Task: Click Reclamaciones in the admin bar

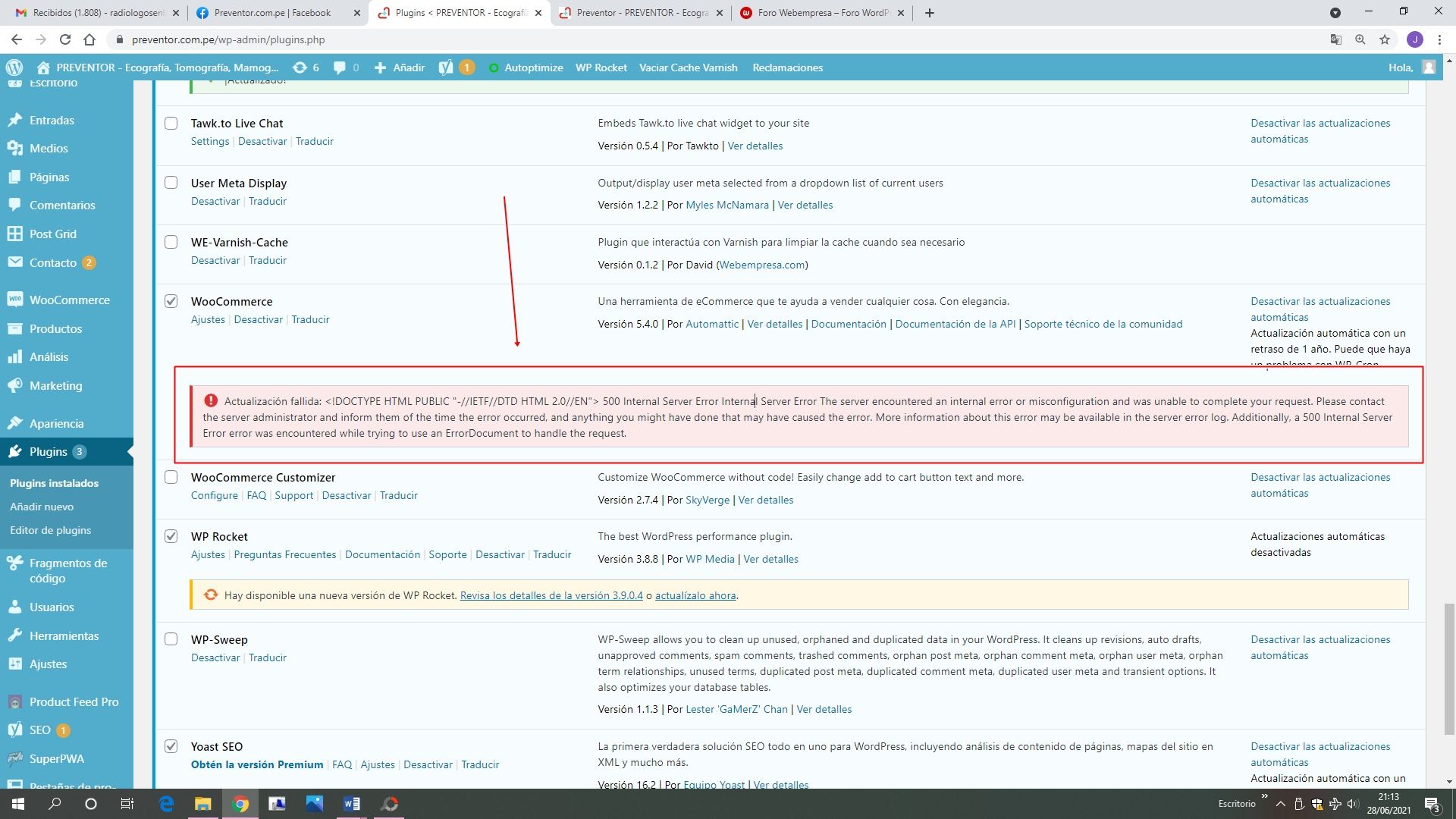Action: point(787,67)
